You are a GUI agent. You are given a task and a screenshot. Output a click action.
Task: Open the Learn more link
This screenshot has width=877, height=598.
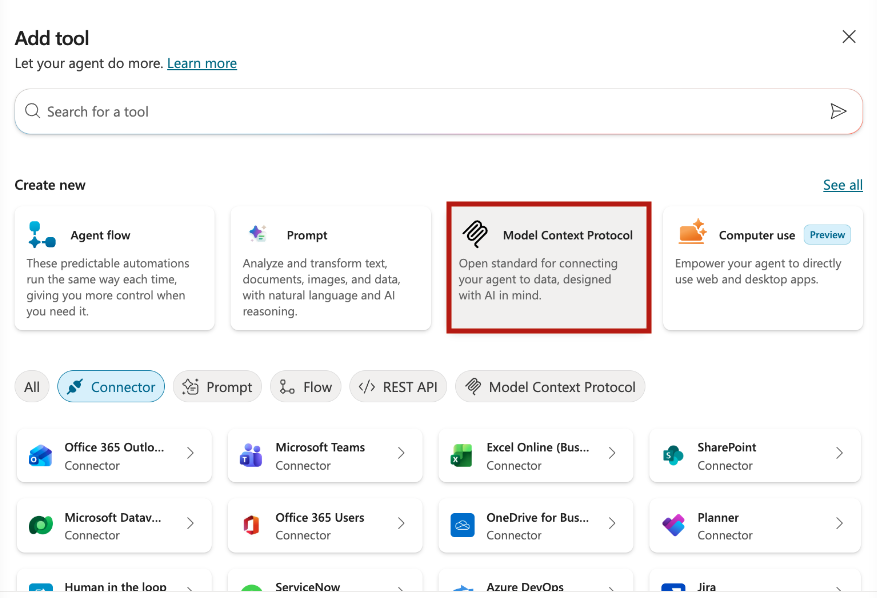point(202,63)
